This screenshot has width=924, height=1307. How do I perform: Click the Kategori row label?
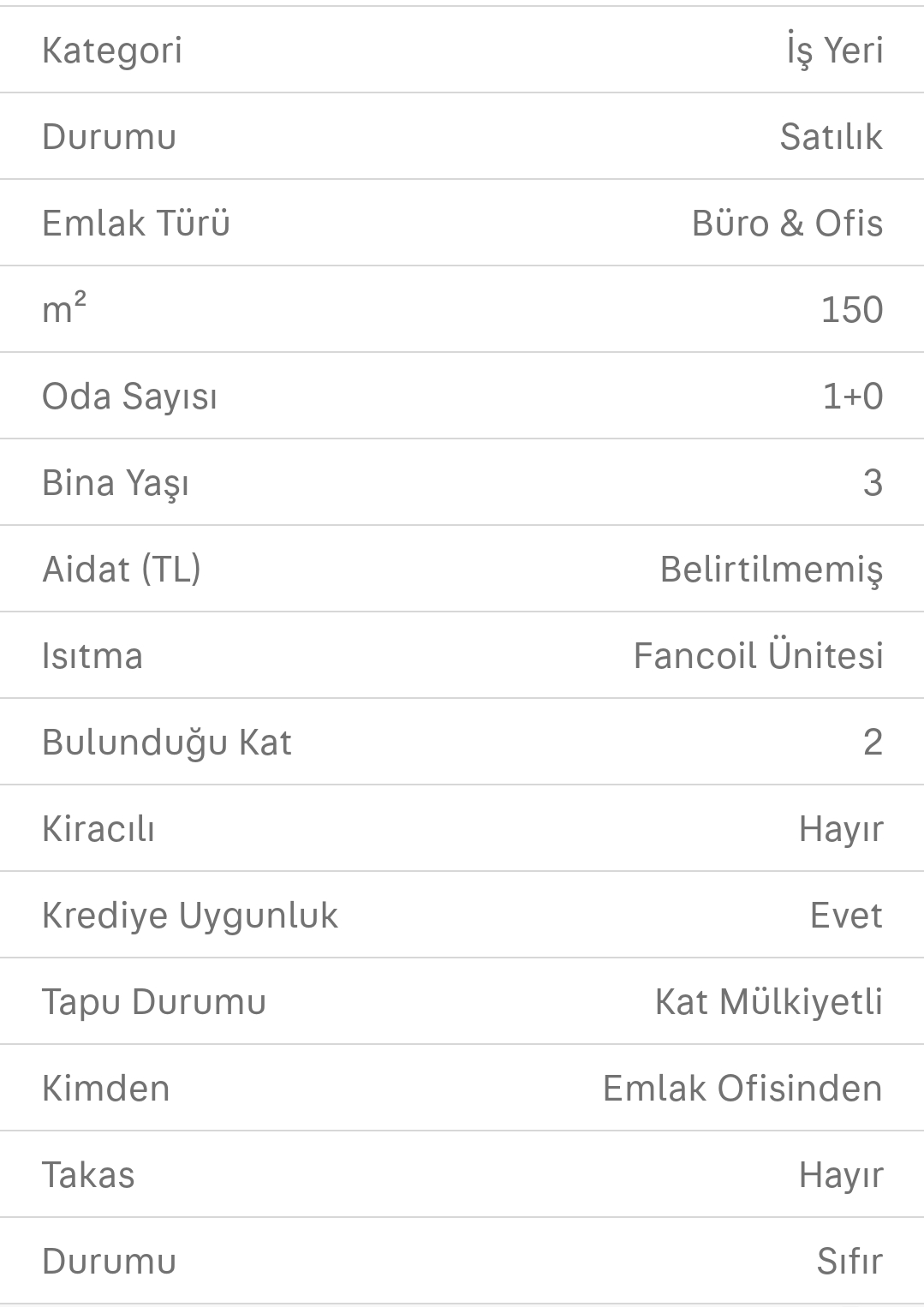pos(112,51)
